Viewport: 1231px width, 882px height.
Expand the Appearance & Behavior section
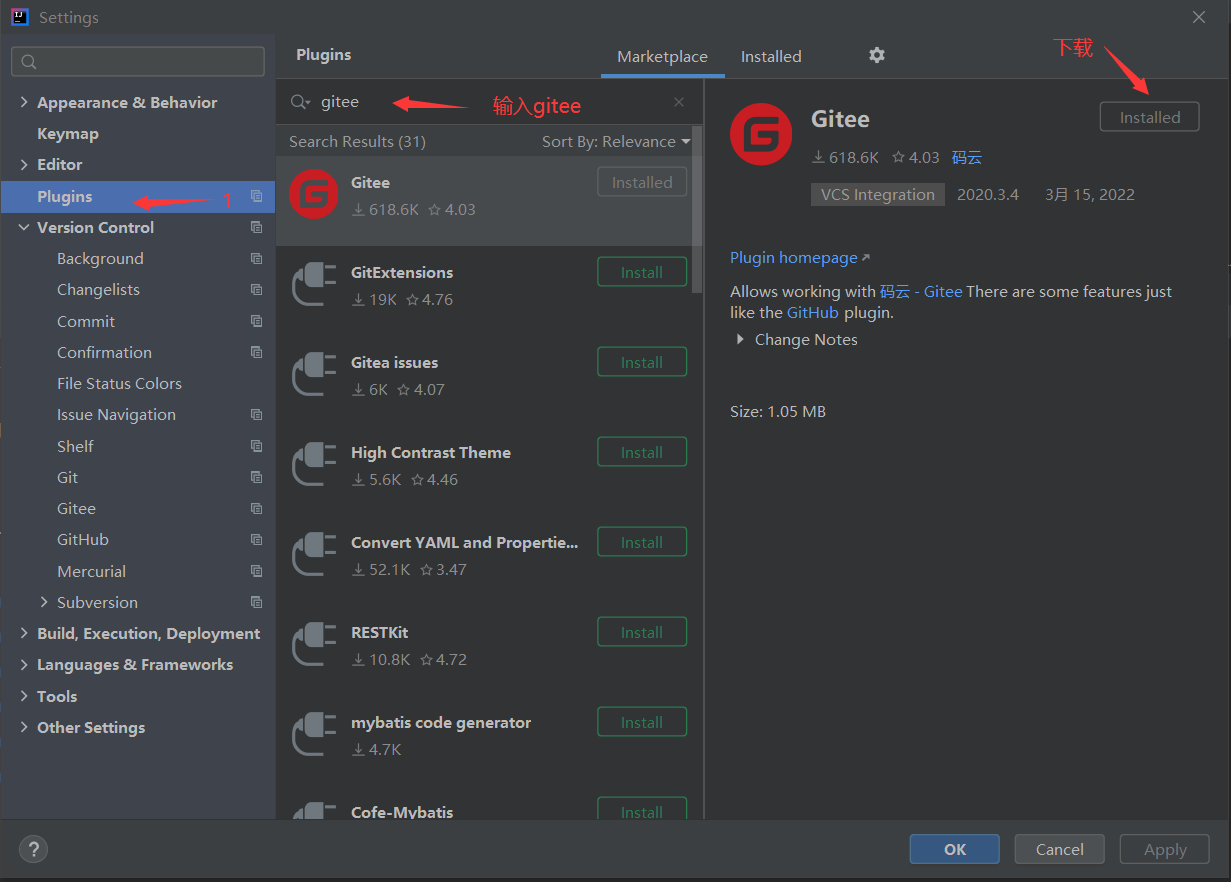24,102
